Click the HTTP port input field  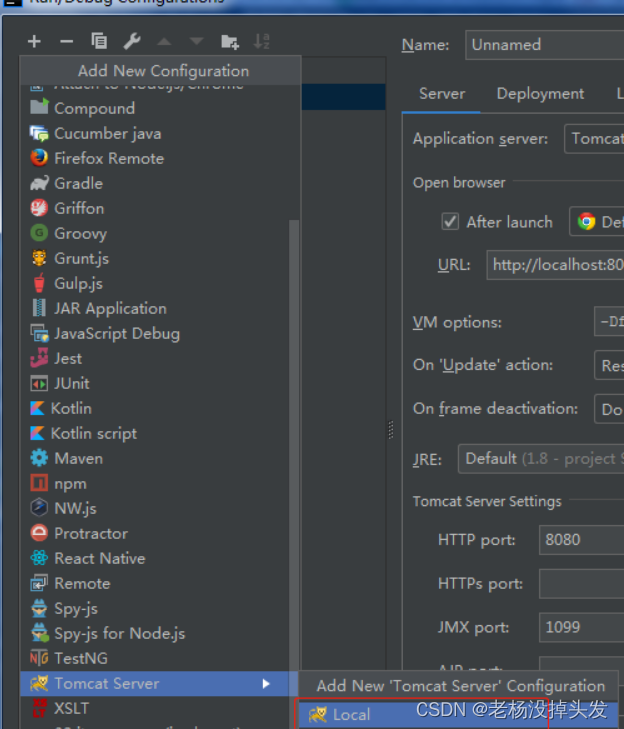[580, 540]
